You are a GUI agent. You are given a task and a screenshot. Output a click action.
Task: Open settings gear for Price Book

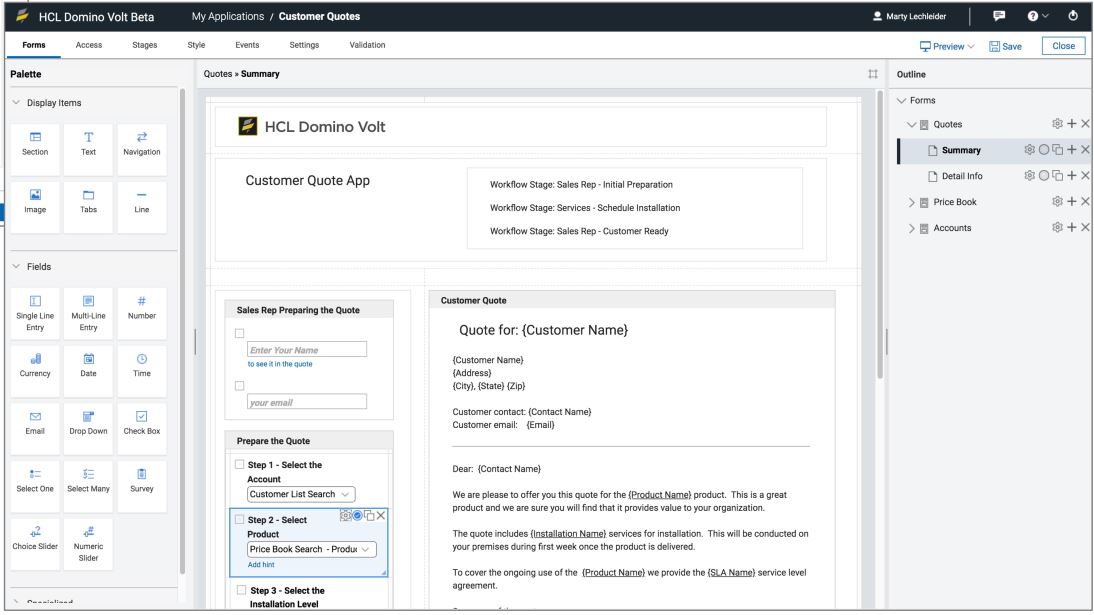click(x=1057, y=201)
